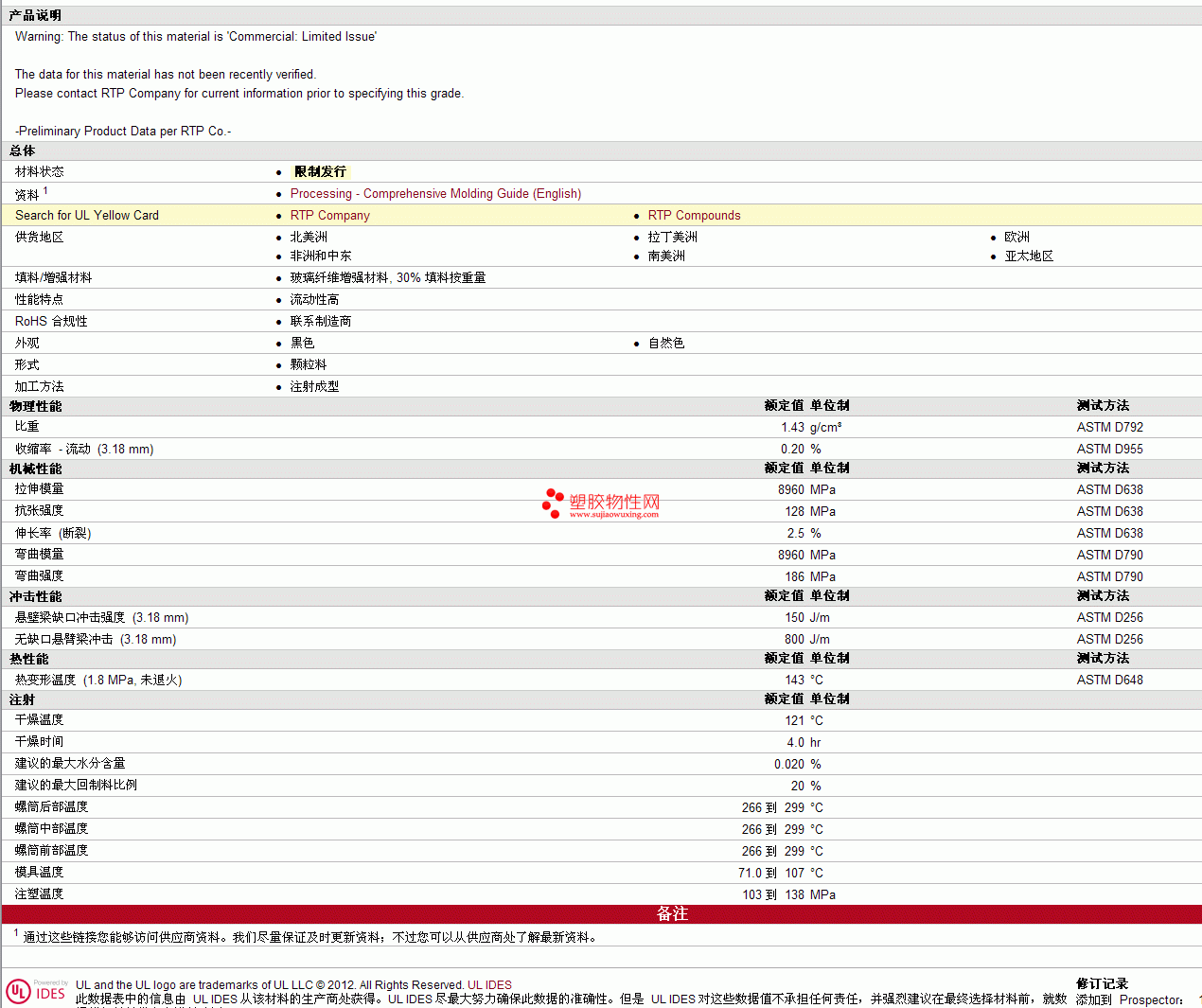Click the 建议的最大水分含量 row label
Viewport: 1202px width, 1008px height.
pos(70,764)
